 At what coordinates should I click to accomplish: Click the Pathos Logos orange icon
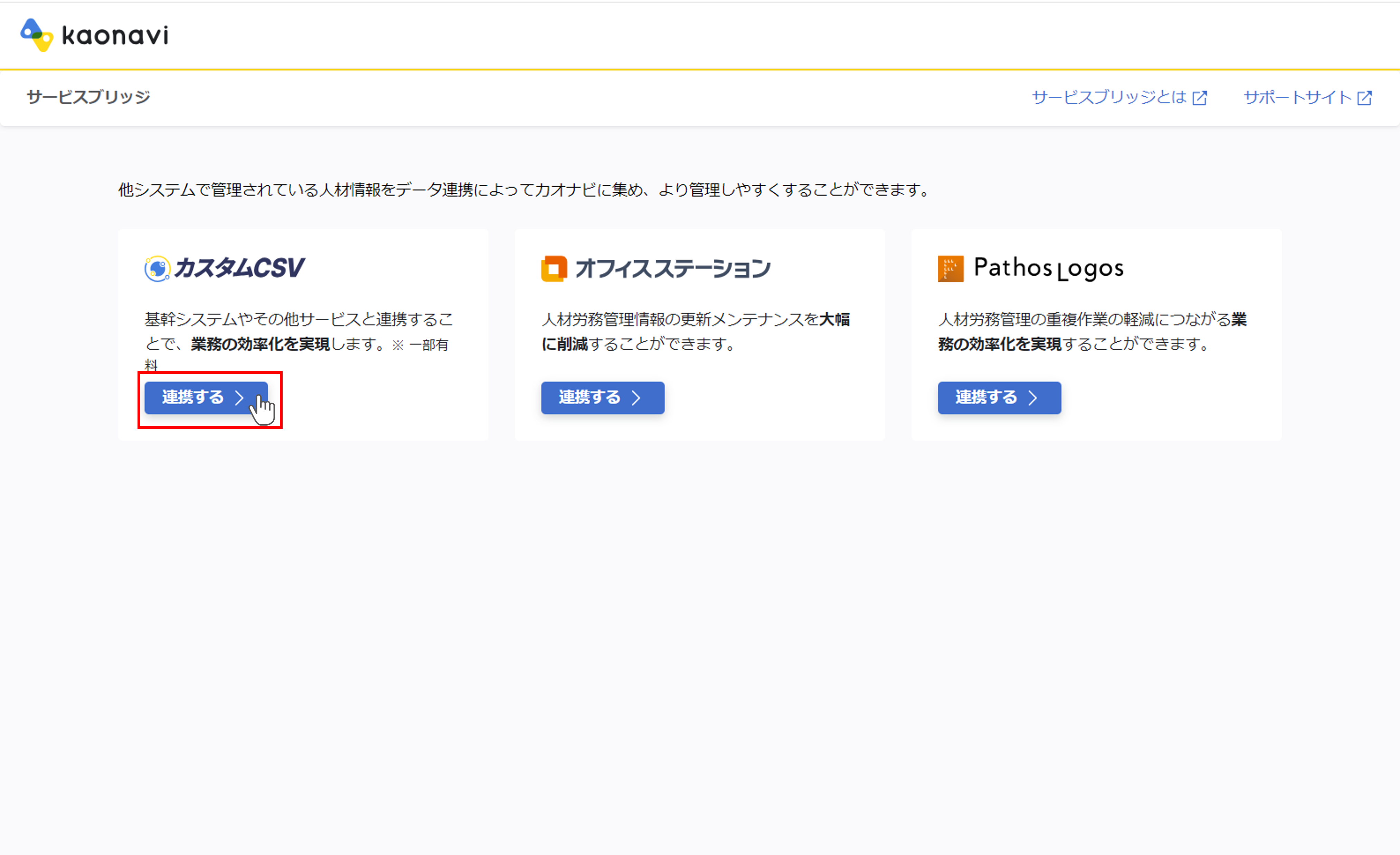pos(950,269)
